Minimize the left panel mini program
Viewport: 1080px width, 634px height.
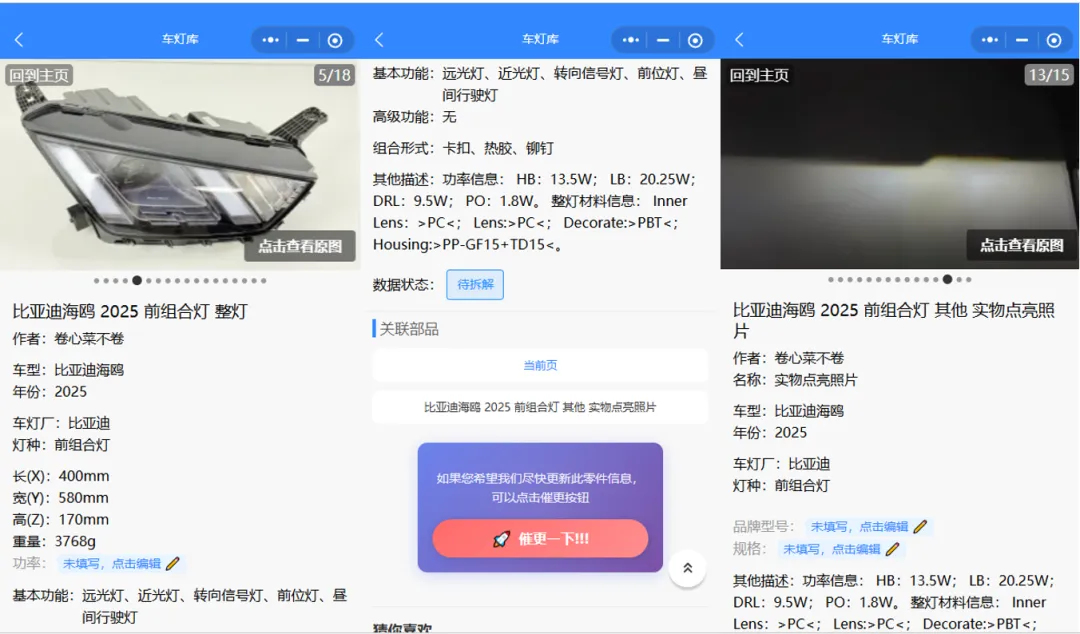(x=302, y=40)
